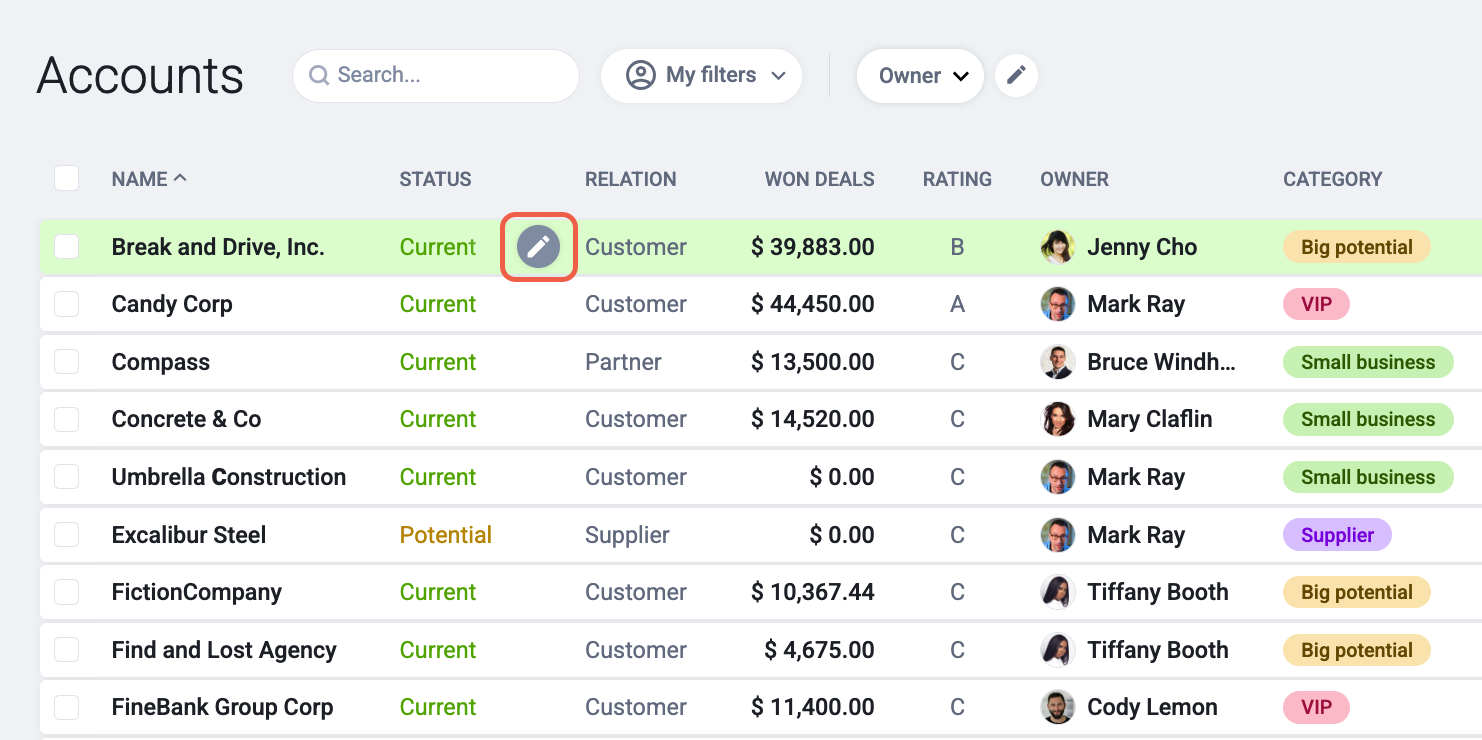Click Mary Claflin's avatar picture
The width and height of the screenshot is (1482, 740).
tap(1057, 419)
